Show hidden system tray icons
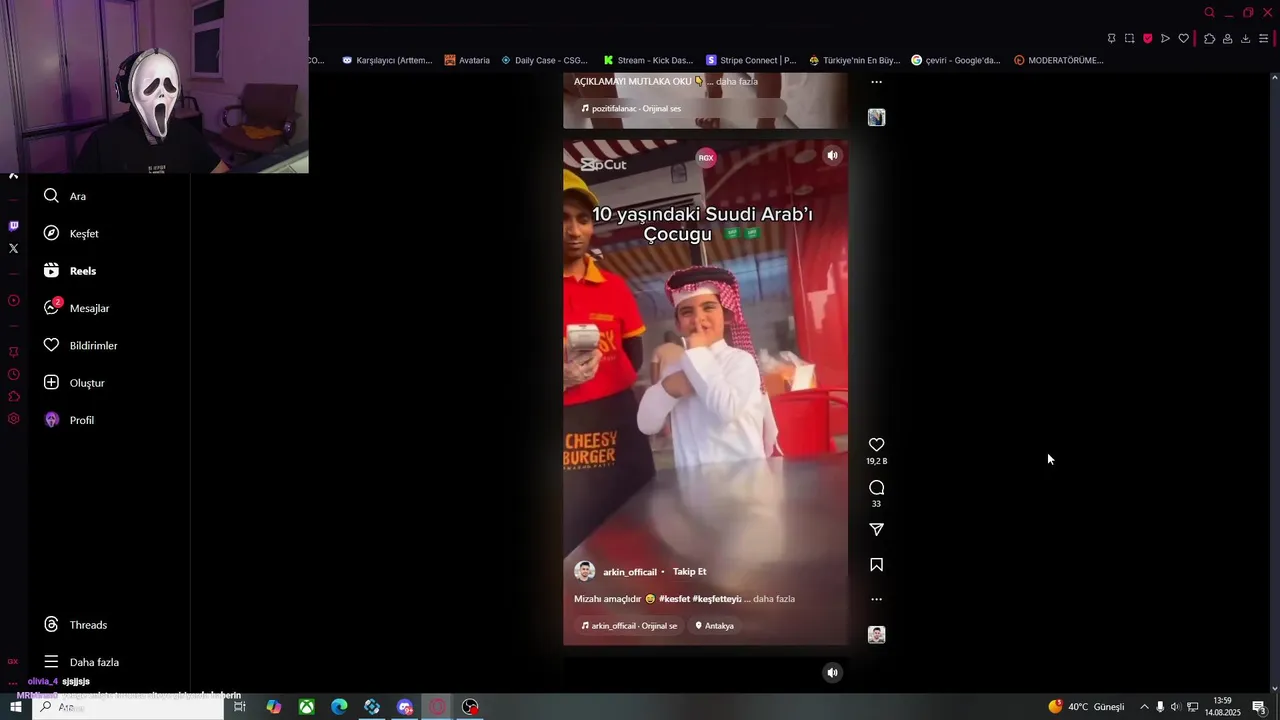The width and height of the screenshot is (1280, 720). (x=1144, y=707)
